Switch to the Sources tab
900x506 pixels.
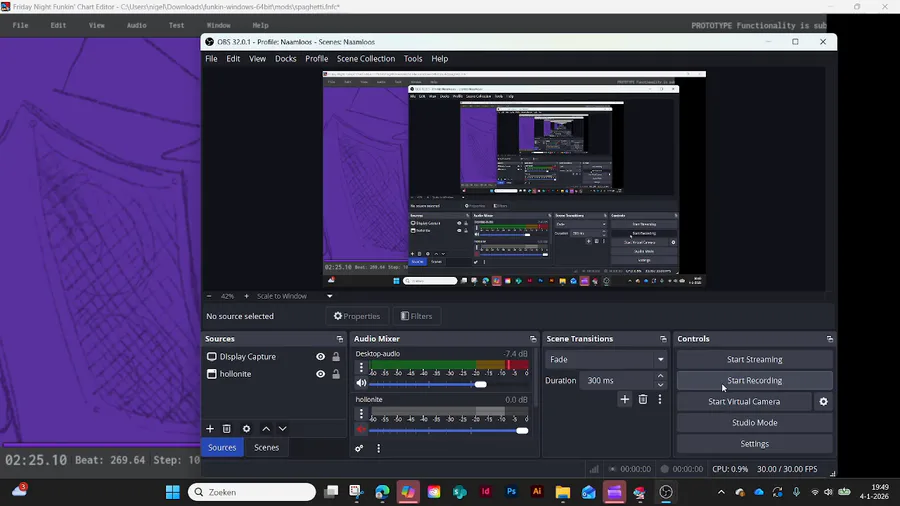click(x=222, y=447)
